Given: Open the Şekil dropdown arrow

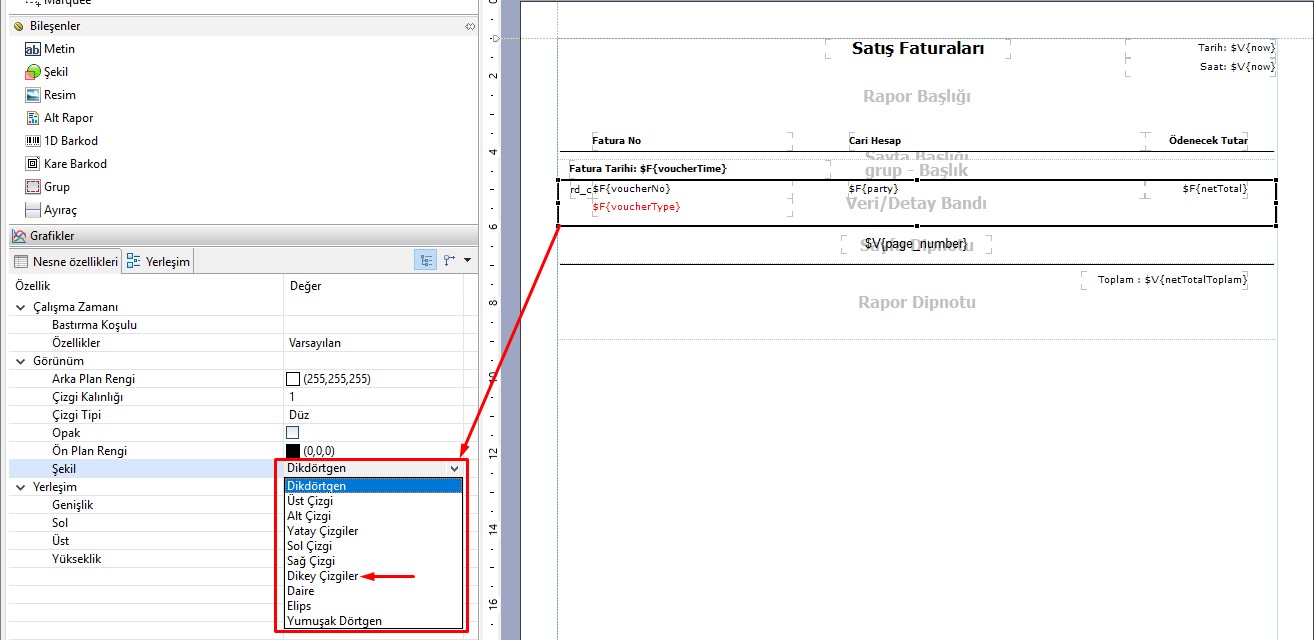Looking at the screenshot, I should [454, 468].
